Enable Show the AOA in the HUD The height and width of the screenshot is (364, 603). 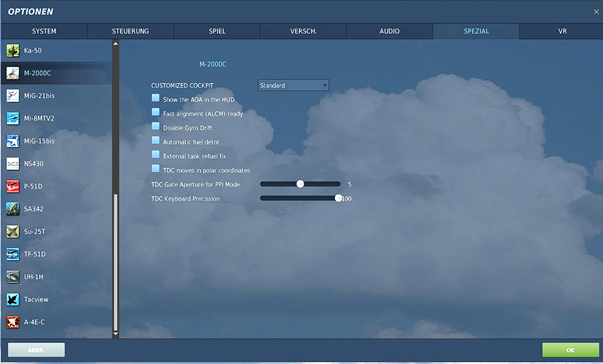tap(155, 98)
